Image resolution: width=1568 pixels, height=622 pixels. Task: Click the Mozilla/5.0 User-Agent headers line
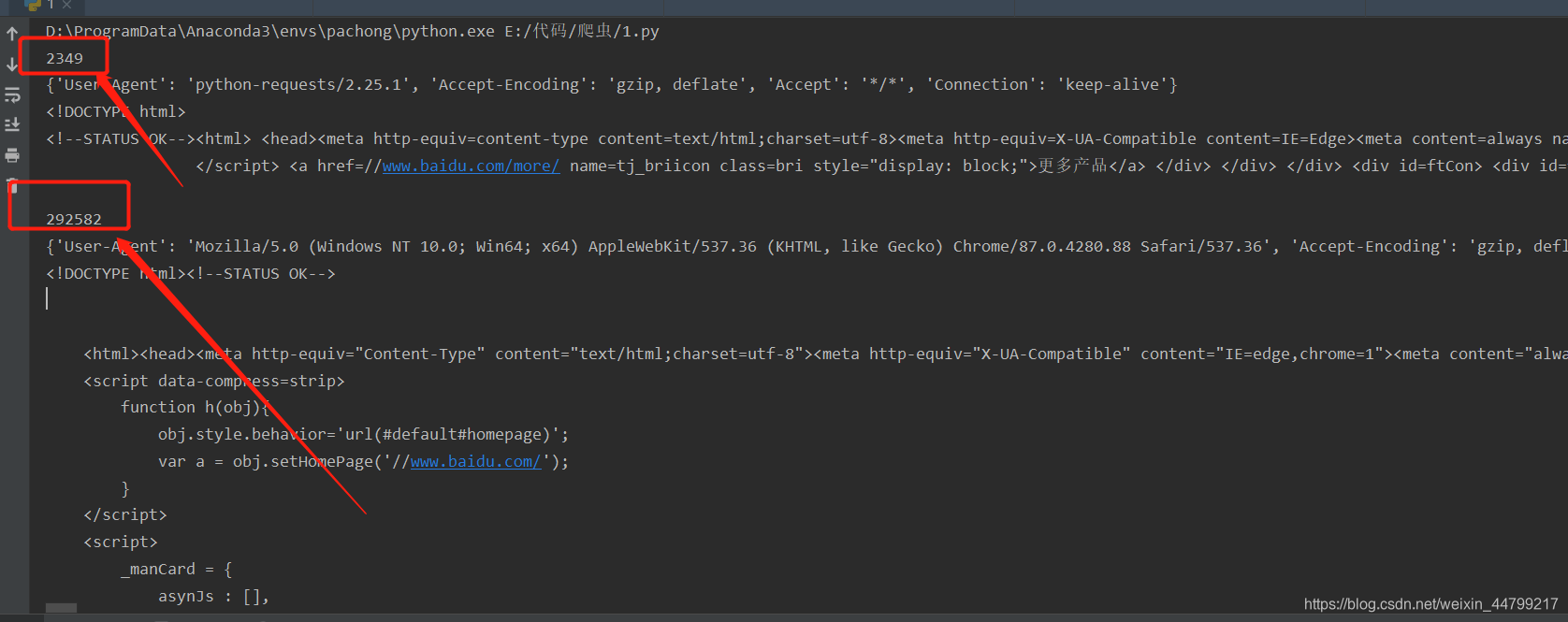point(806,246)
